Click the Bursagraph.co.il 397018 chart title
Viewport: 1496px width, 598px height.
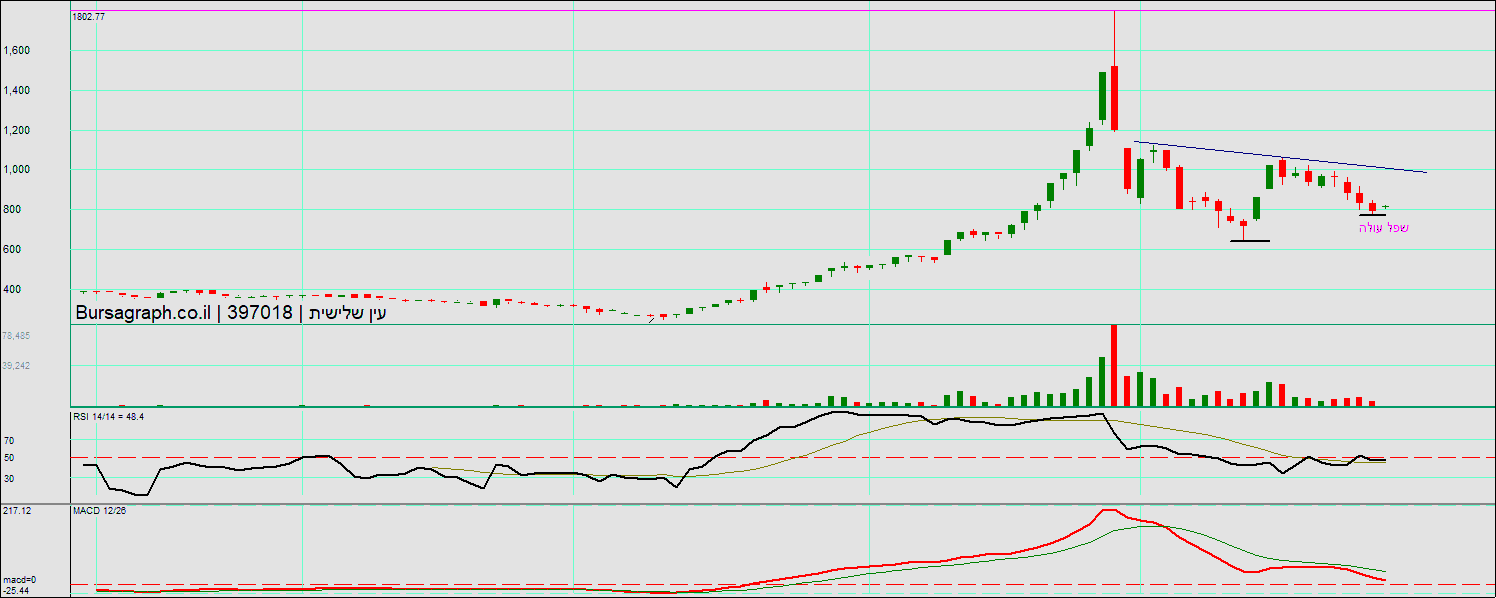(x=231, y=313)
